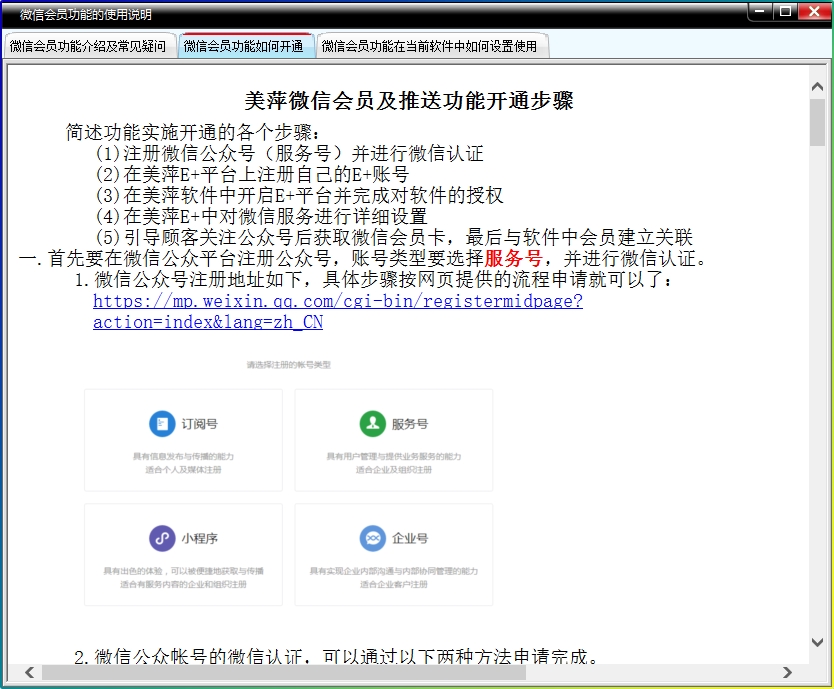This screenshot has width=834, height=689.
Task: Open the mp.weixin.qq.com registration link
Action: 337,301
